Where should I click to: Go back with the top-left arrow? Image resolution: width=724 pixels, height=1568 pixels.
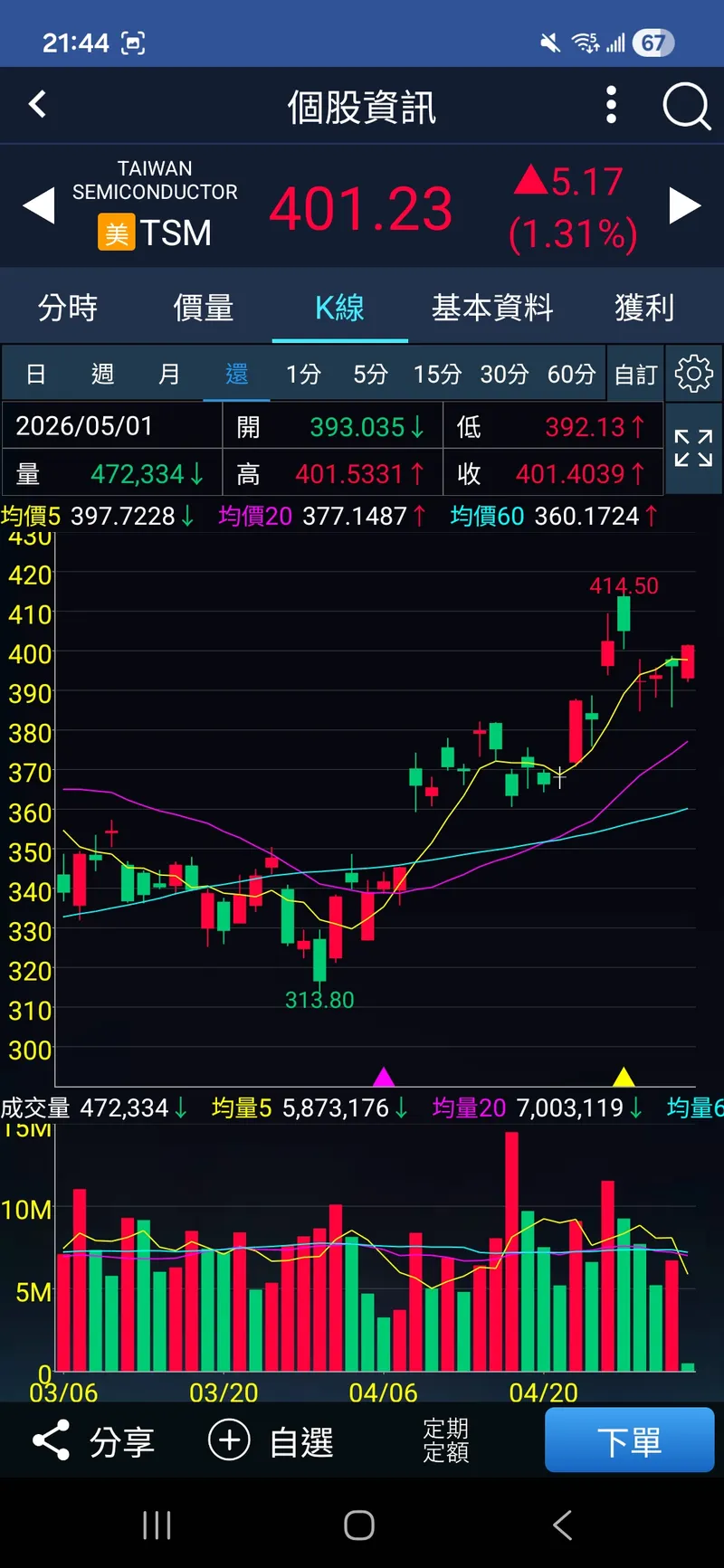click(37, 104)
